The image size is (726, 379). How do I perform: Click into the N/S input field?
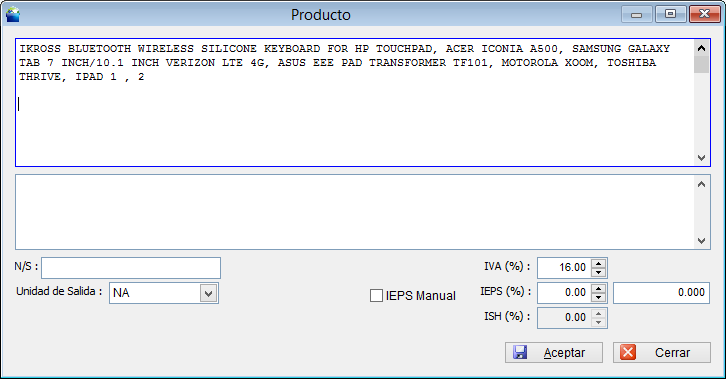point(131,268)
